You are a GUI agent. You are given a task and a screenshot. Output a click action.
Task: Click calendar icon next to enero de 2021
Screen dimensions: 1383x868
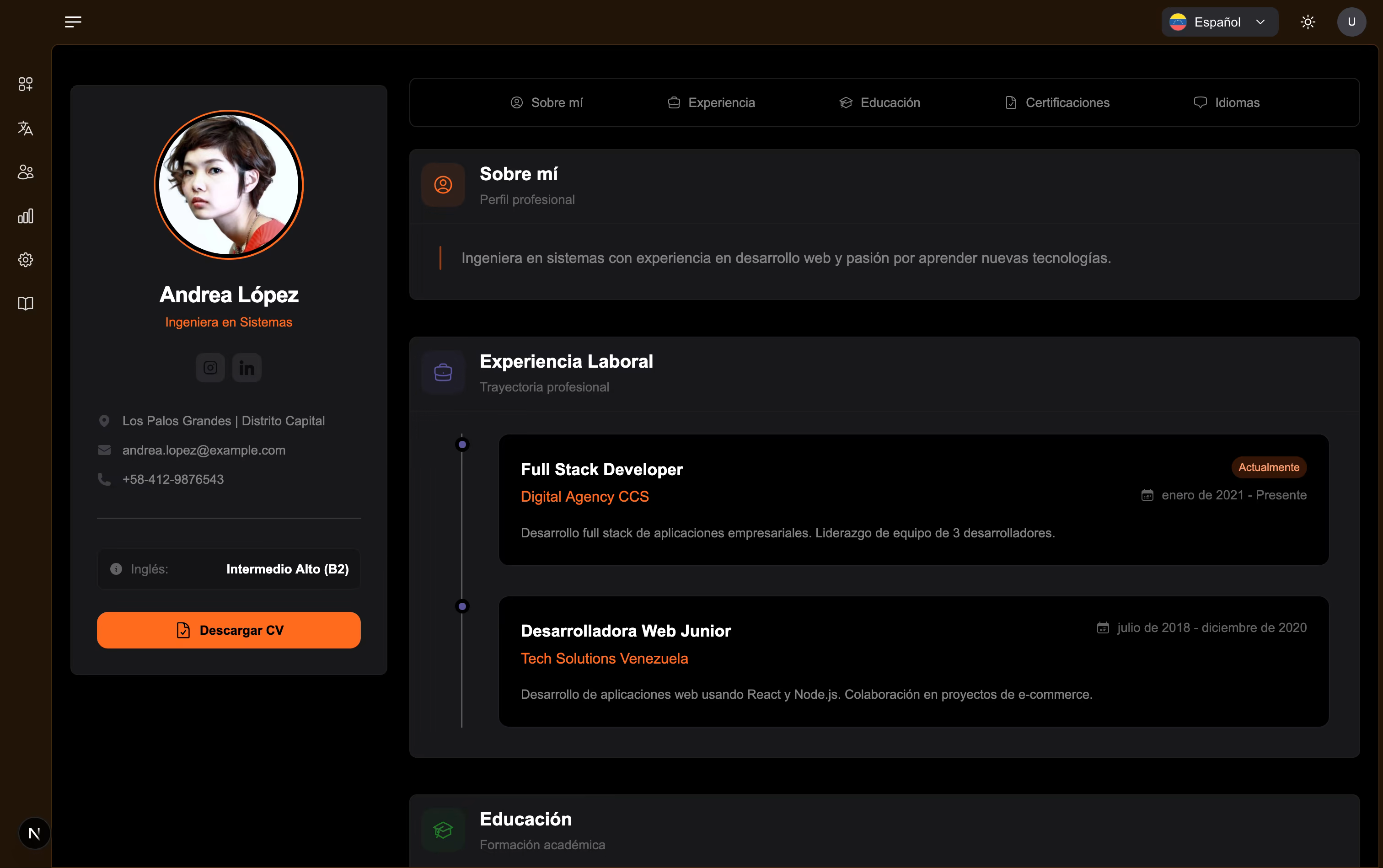[1147, 495]
